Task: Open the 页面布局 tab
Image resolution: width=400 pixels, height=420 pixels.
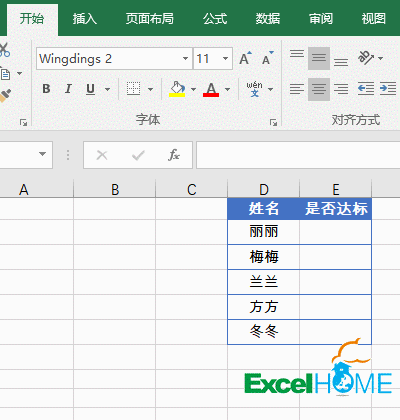Action: (149, 18)
